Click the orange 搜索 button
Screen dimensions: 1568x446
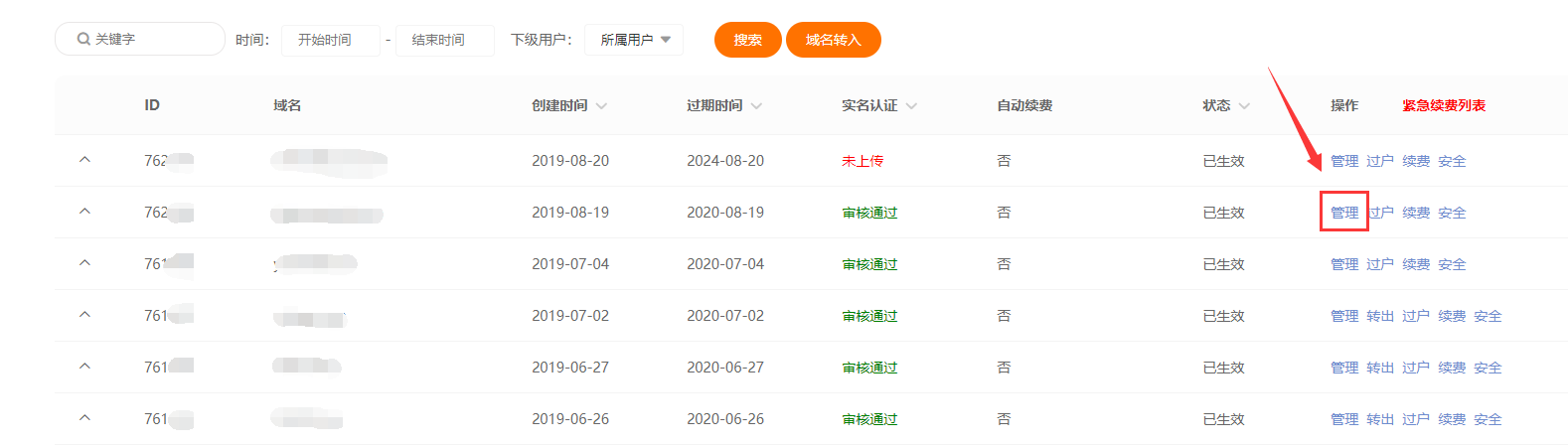(x=747, y=40)
